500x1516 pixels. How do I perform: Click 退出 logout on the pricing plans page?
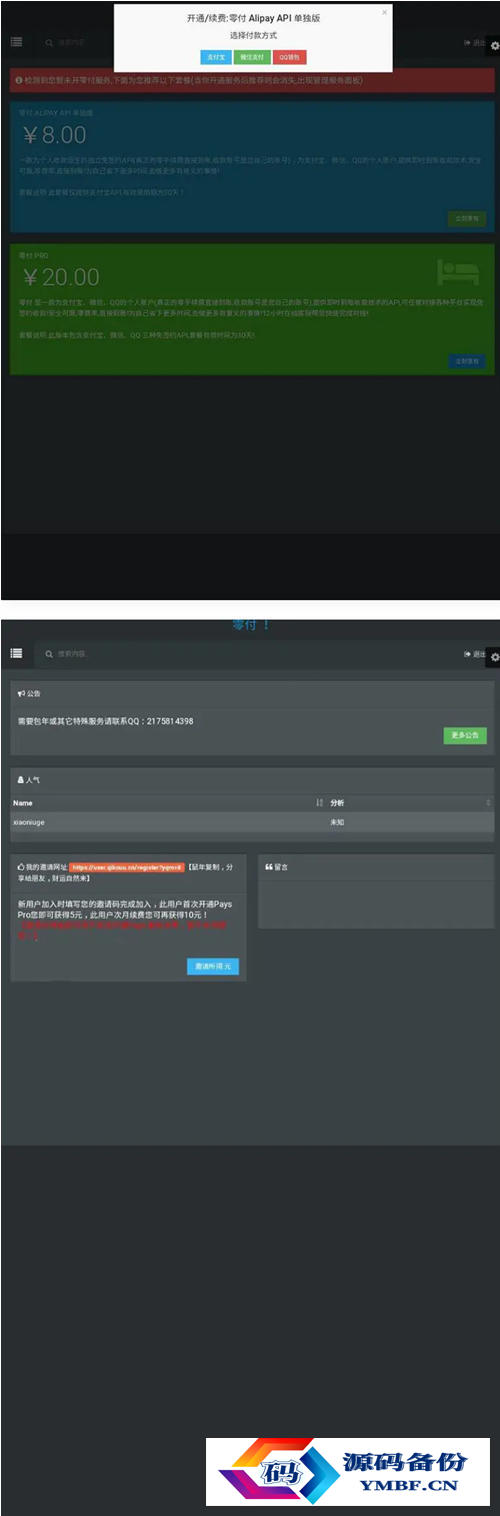[x=474, y=43]
